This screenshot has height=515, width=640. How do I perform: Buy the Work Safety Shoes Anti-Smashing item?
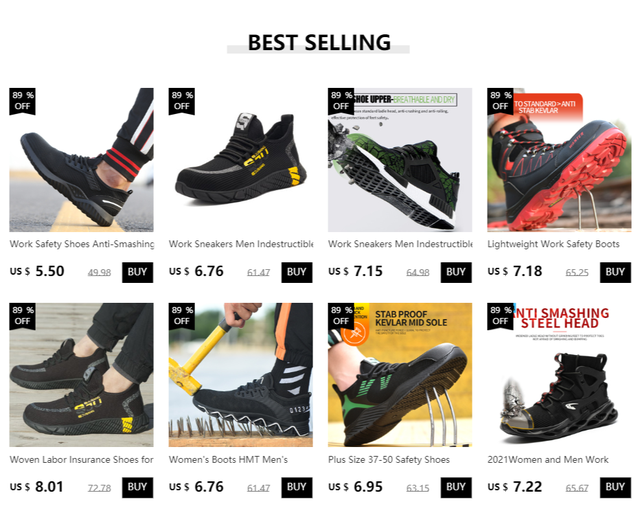138,272
